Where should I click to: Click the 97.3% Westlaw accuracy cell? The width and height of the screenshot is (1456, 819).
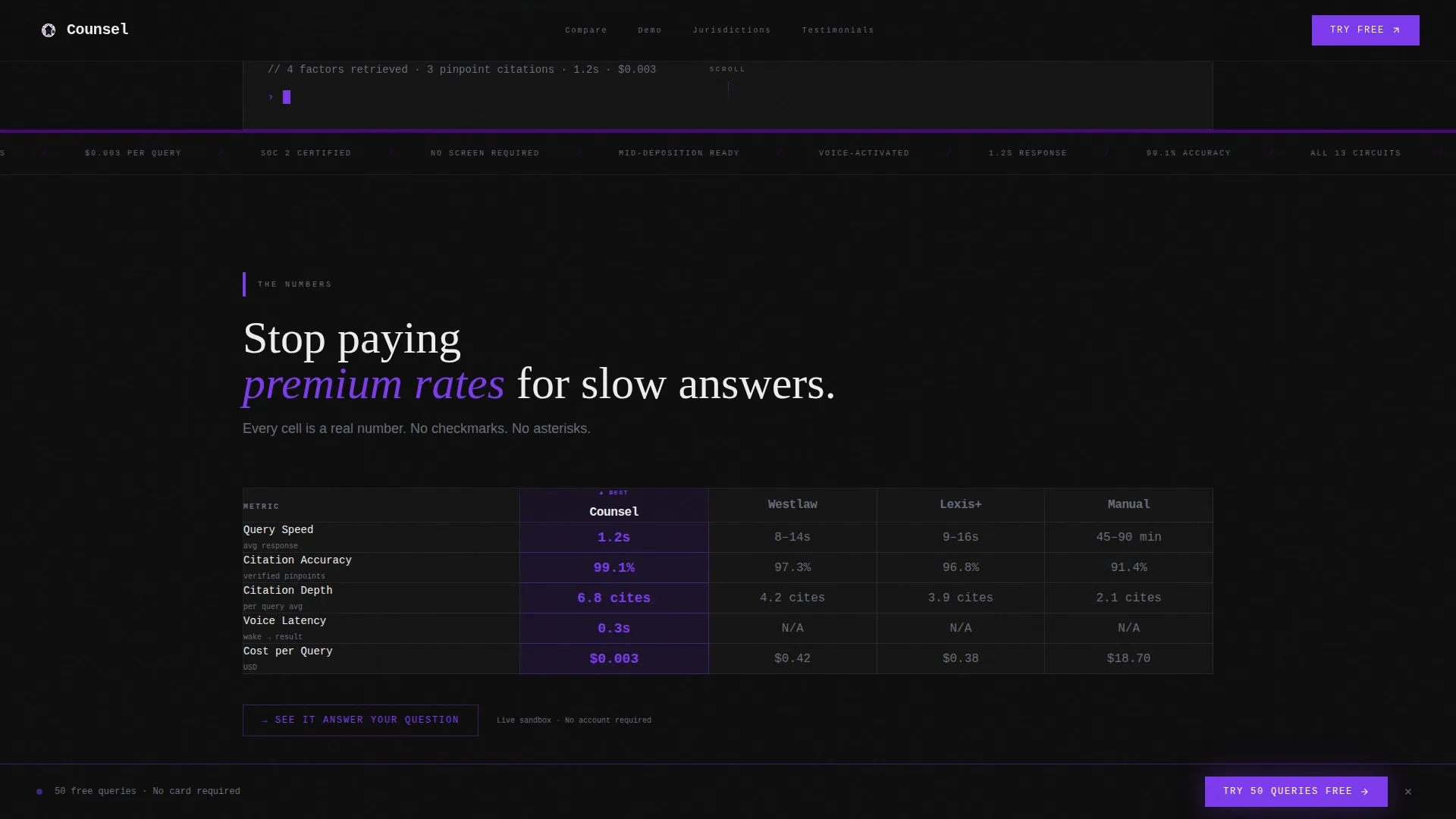[792, 568]
